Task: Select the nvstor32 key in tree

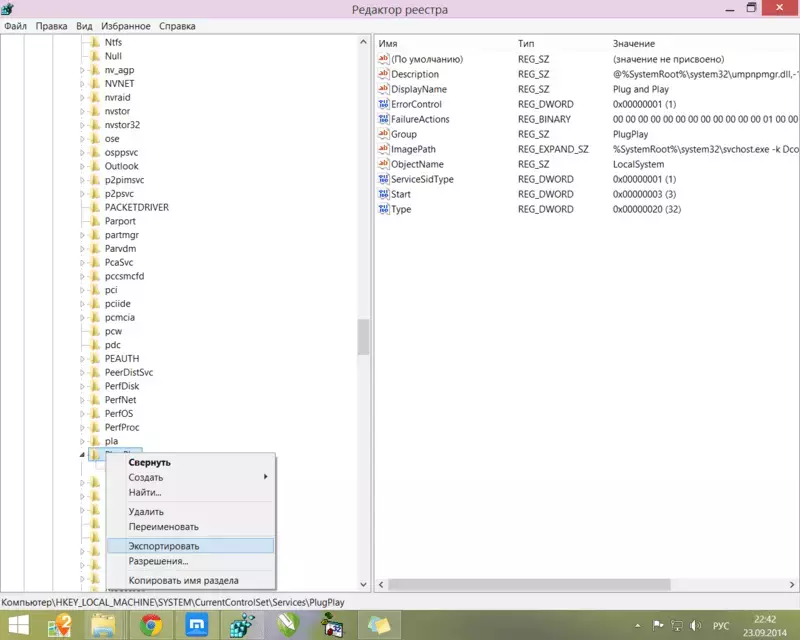Action: pyautogui.click(x=122, y=125)
